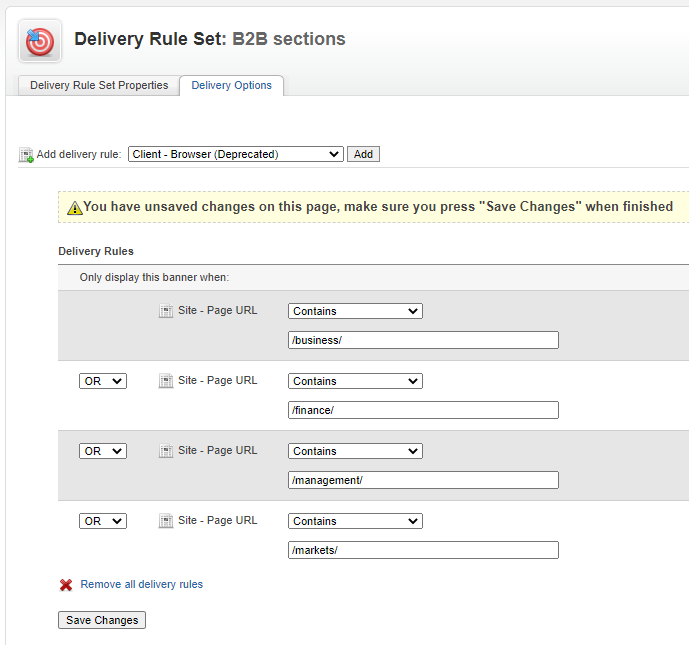Open the delivery rule type dropdown
This screenshot has width=689, height=645.
[x=236, y=154]
